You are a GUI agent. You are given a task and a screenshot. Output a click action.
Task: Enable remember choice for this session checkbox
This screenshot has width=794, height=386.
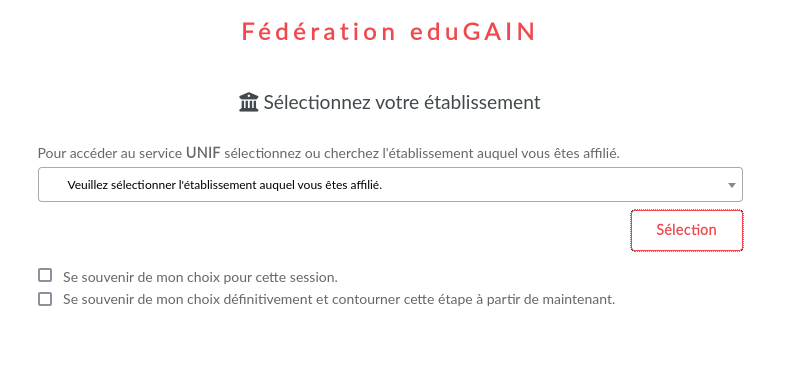pyautogui.click(x=45, y=275)
